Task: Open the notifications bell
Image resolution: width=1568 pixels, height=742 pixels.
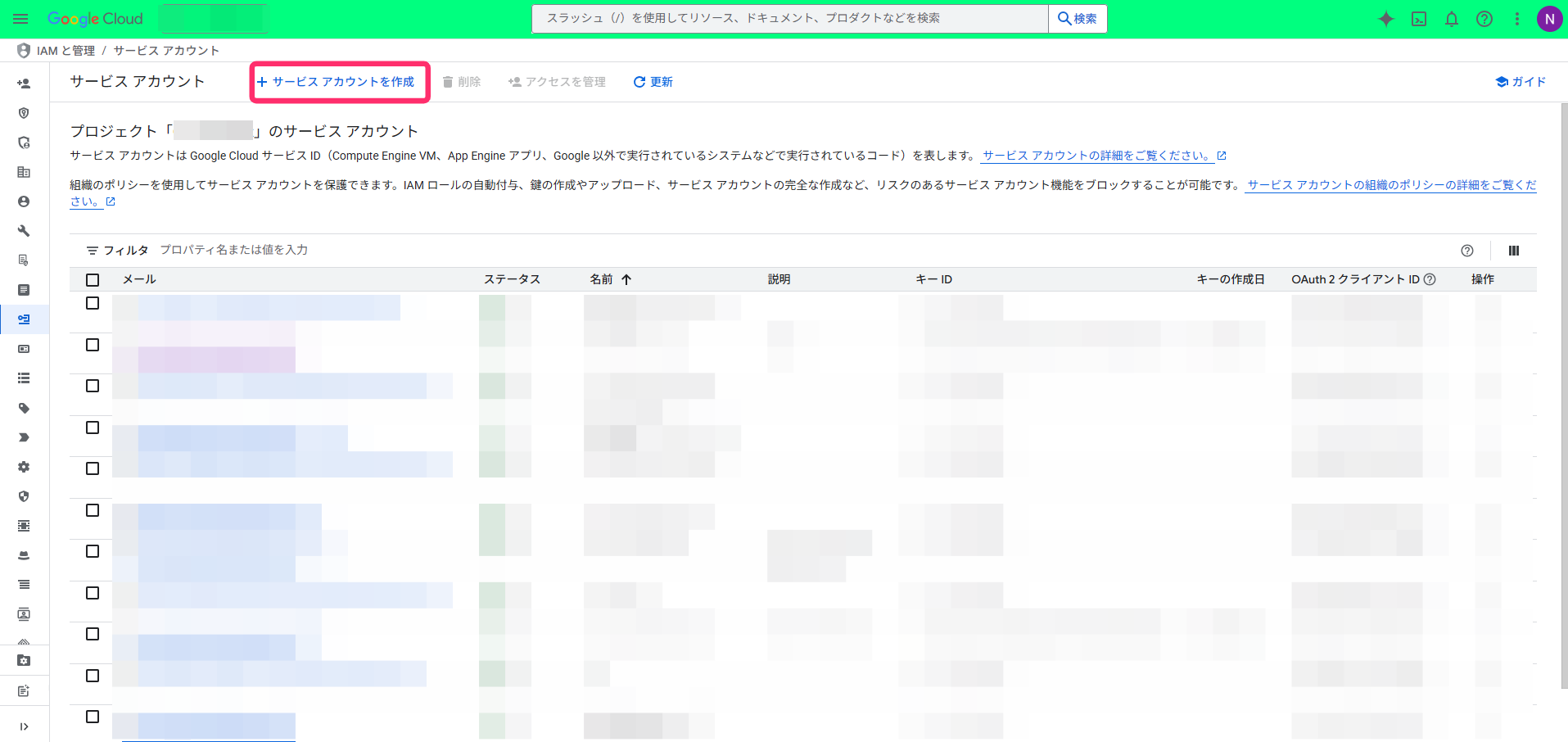Action: pyautogui.click(x=1452, y=19)
